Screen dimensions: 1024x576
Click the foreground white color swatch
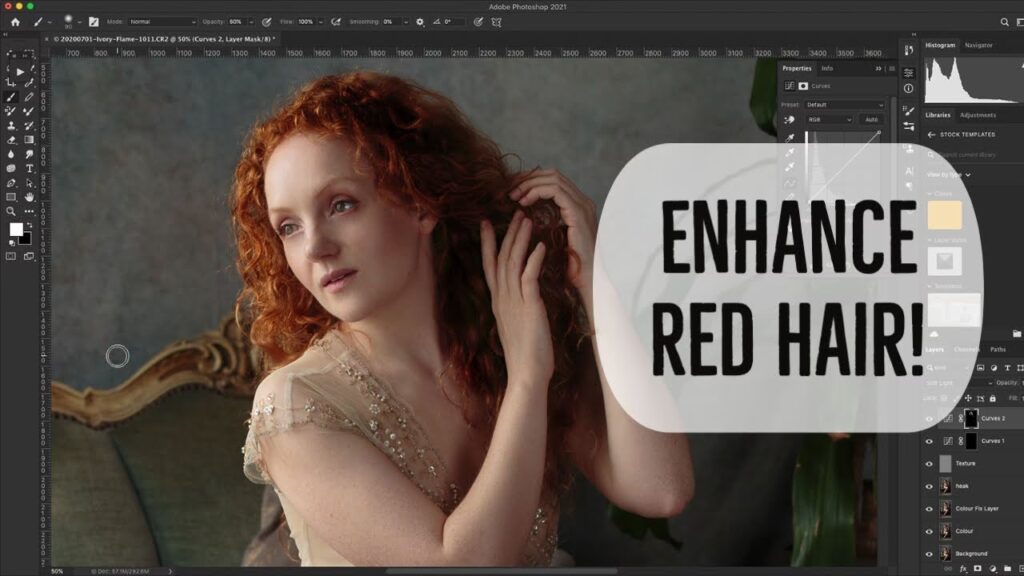click(x=16, y=229)
